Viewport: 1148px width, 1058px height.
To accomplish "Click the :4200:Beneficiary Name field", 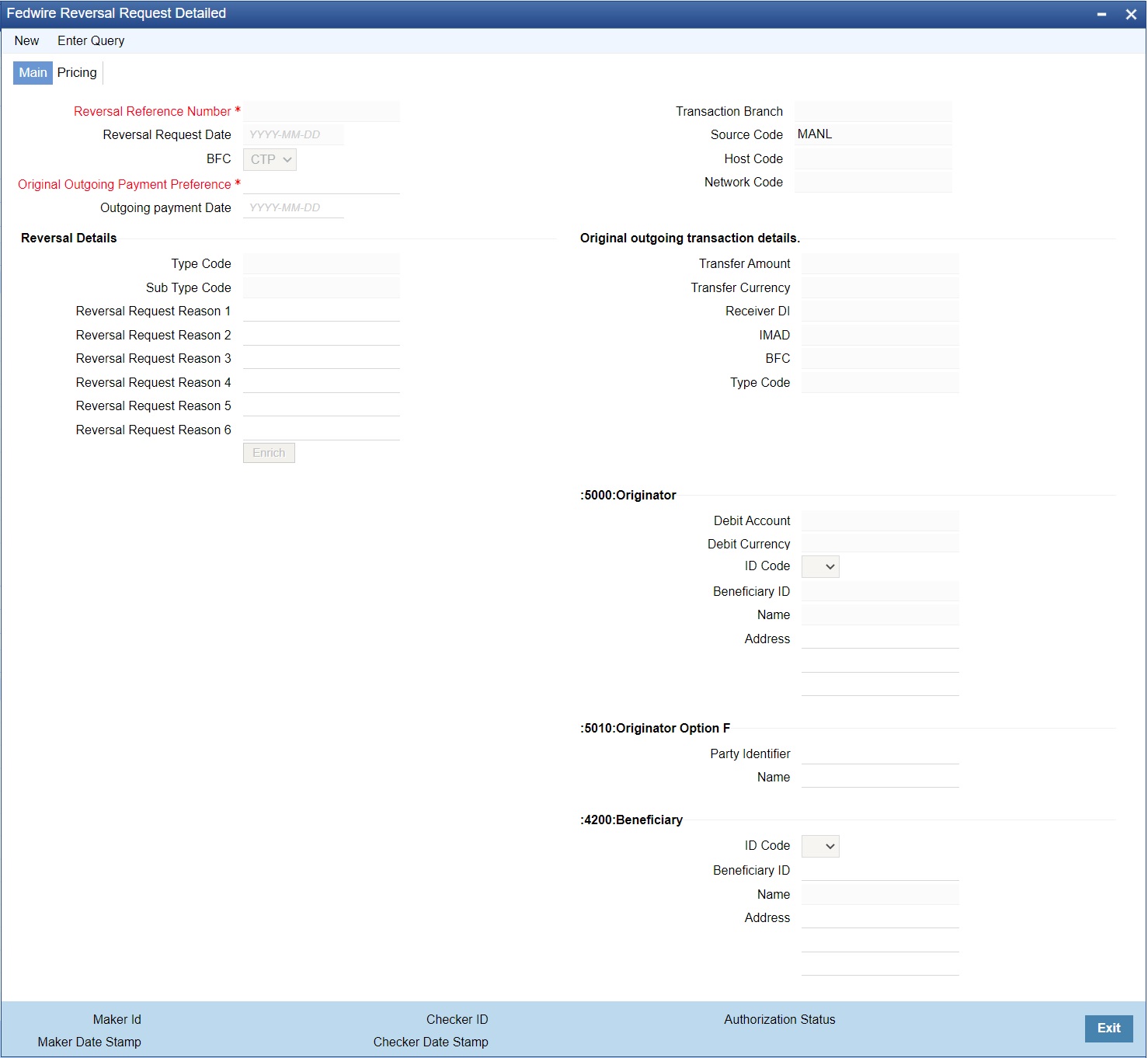I will (x=880, y=894).
